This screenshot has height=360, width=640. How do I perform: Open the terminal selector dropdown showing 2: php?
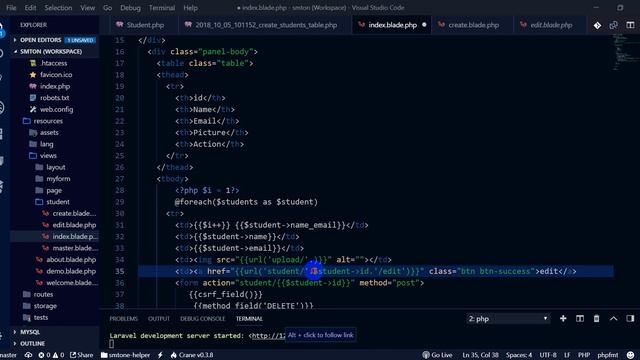[508, 318]
